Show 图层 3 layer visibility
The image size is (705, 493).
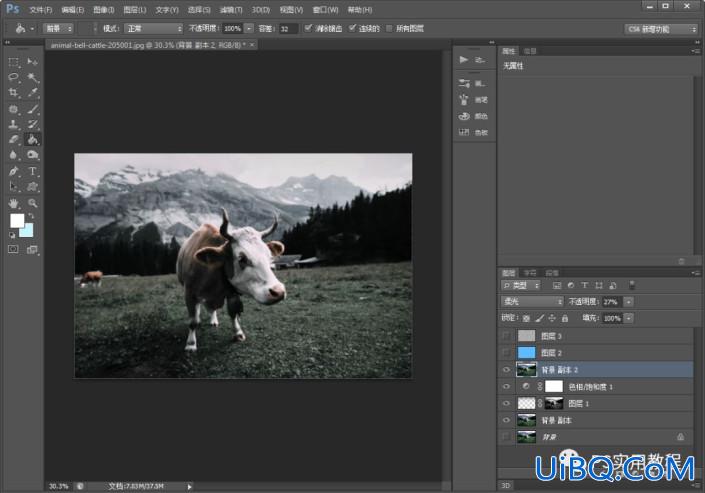click(506, 336)
